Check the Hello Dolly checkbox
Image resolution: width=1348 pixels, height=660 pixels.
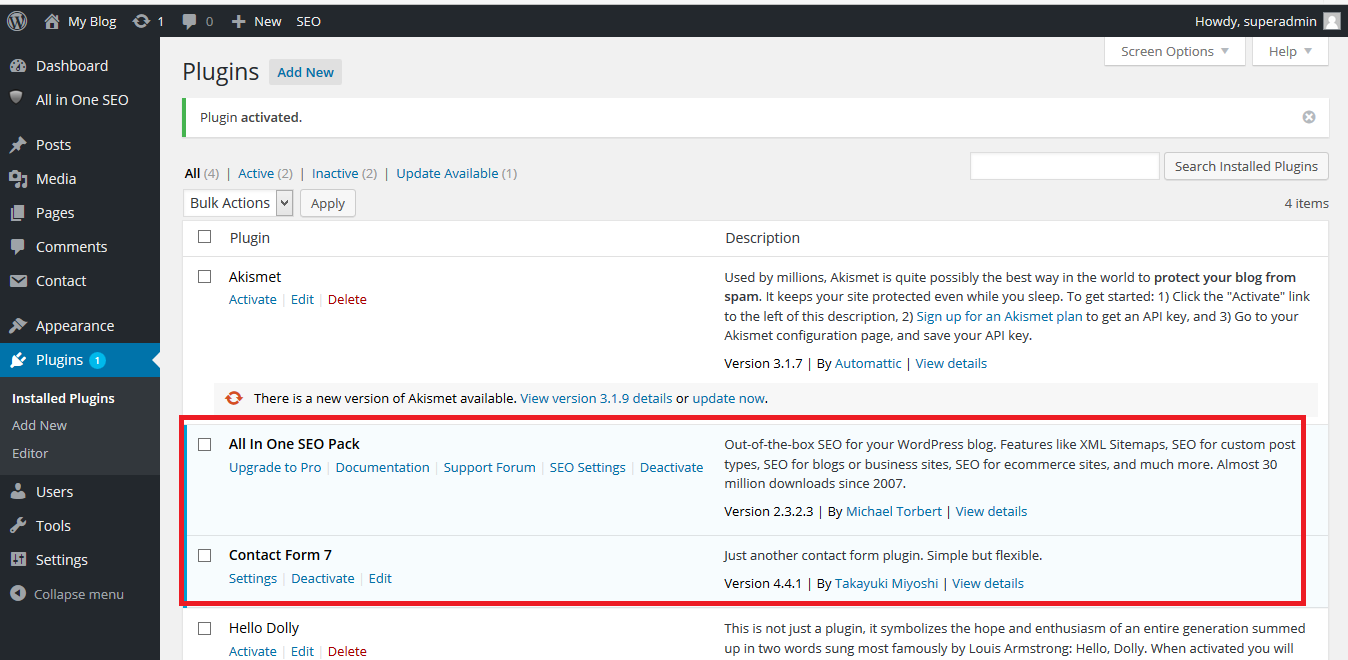(x=205, y=628)
